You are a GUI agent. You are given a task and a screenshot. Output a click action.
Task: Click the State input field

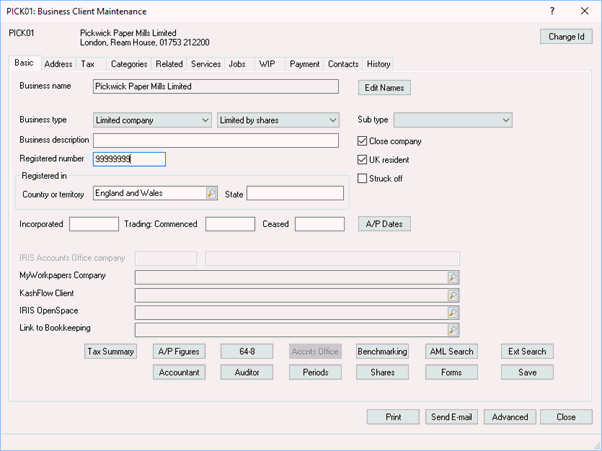pos(295,193)
